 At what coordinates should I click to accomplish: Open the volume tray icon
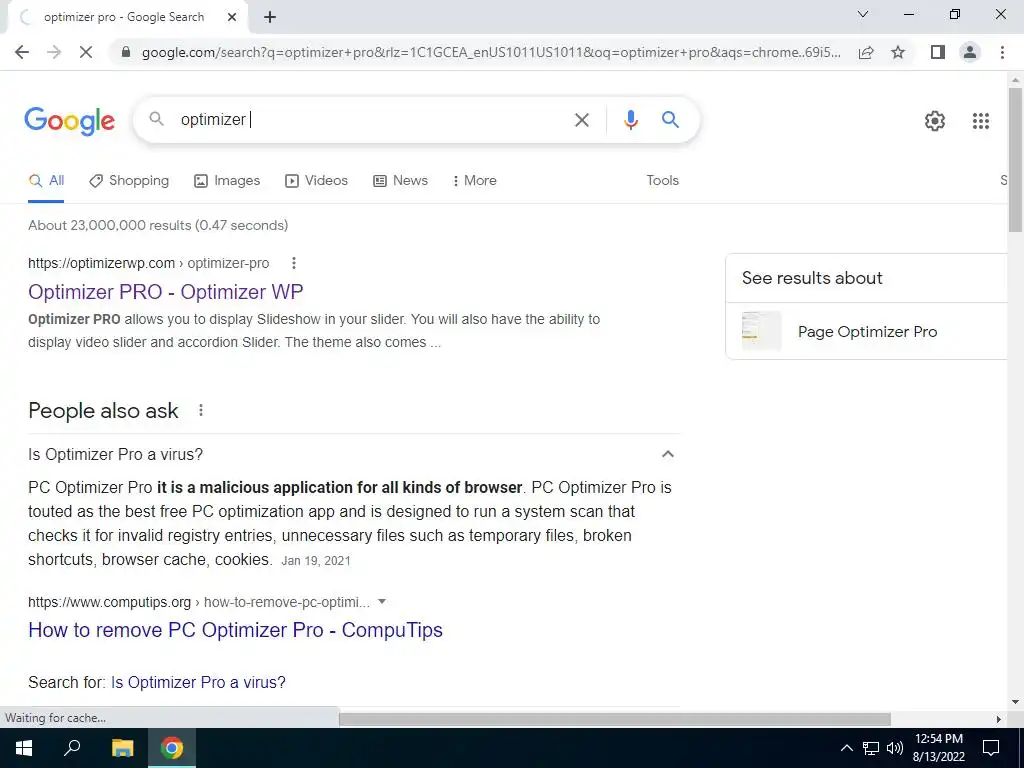[895, 748]
